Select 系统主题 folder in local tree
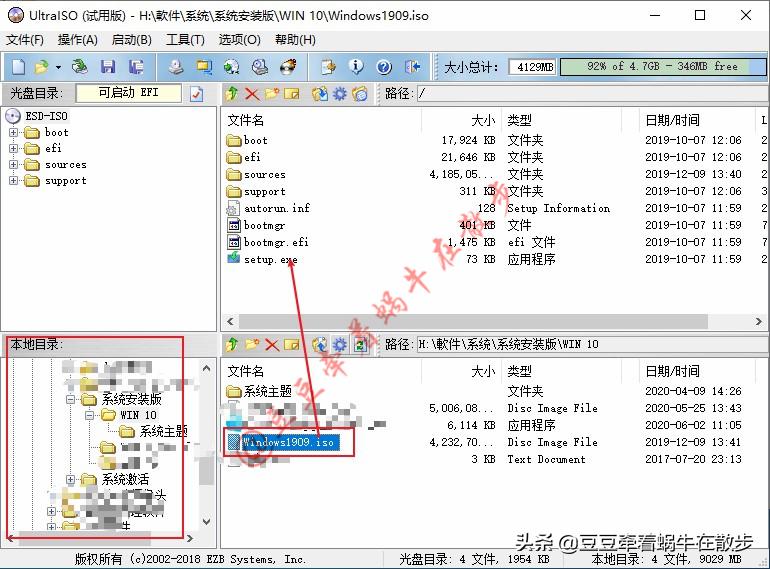 pyautogui.click(x=164, y=432)
